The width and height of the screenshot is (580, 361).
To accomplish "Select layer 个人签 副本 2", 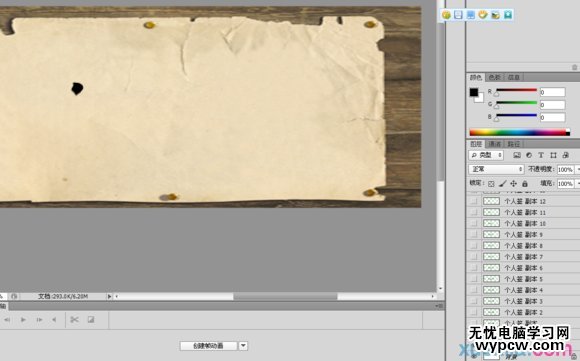I will [523, 312].
